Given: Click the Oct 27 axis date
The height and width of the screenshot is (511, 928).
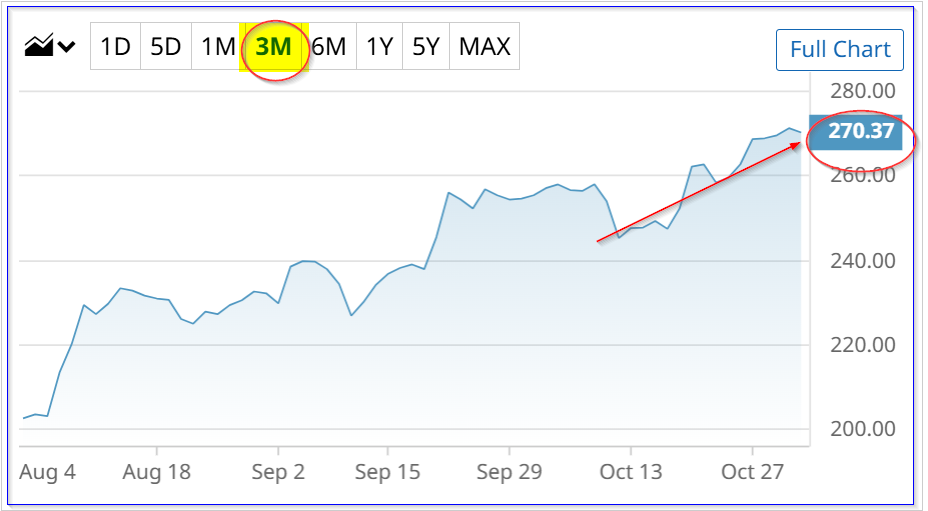Looking at the screenshot, I should (752, 472).
